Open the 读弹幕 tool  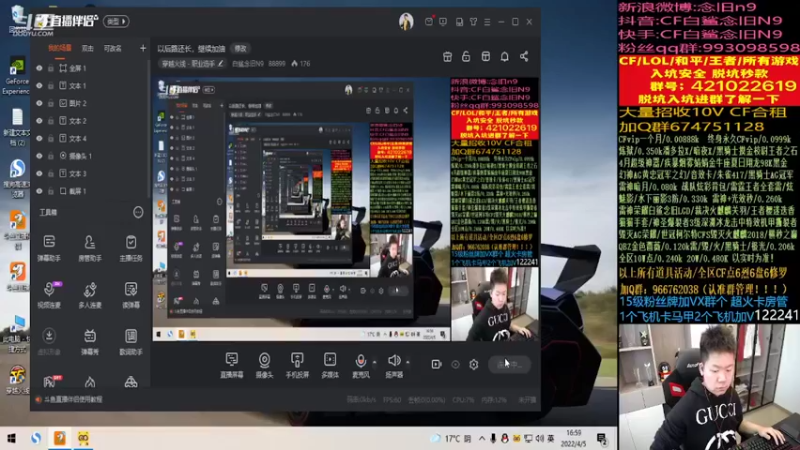point(131,295)
